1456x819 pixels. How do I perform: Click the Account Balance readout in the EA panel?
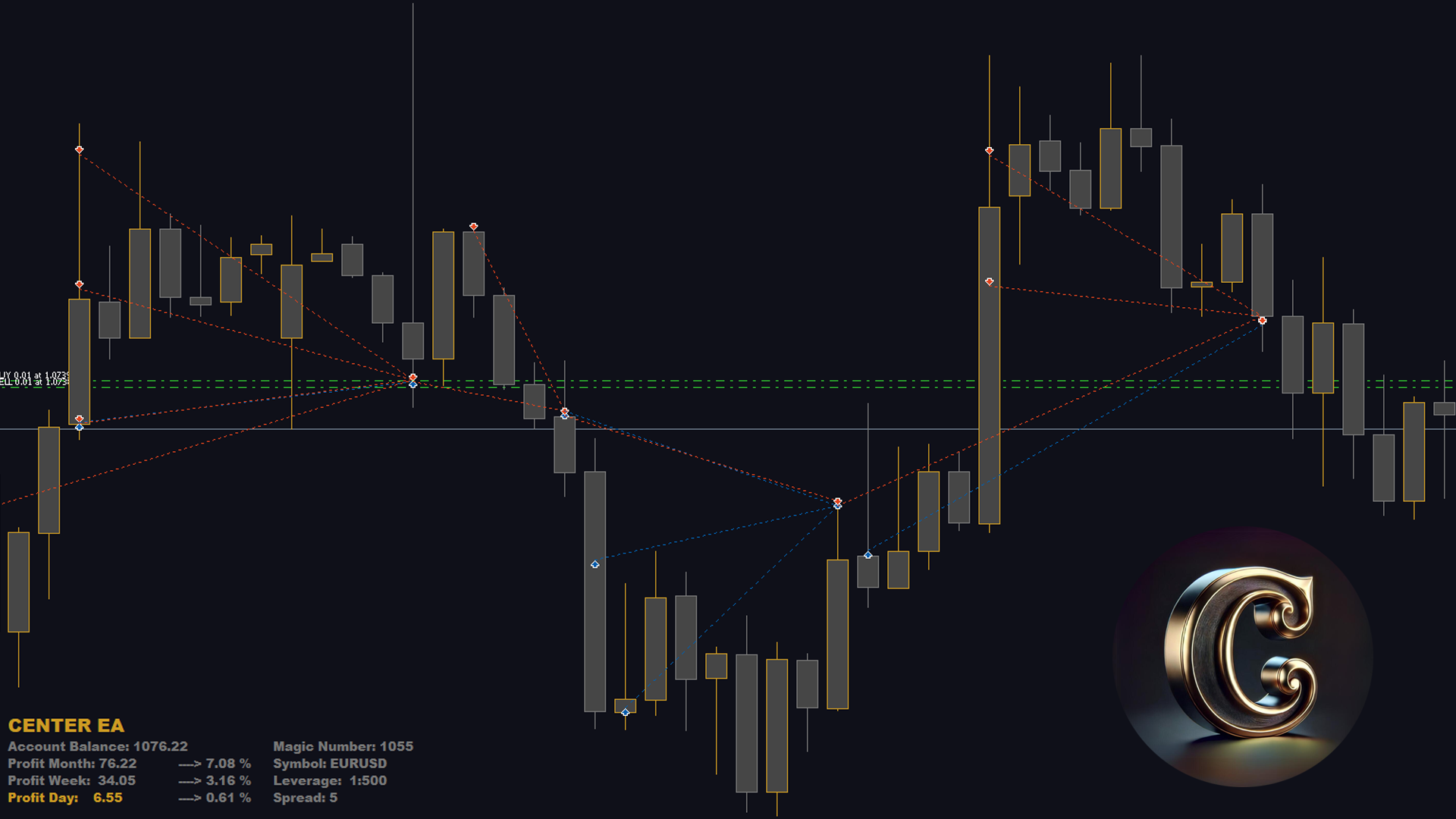(x=99, y=746)
